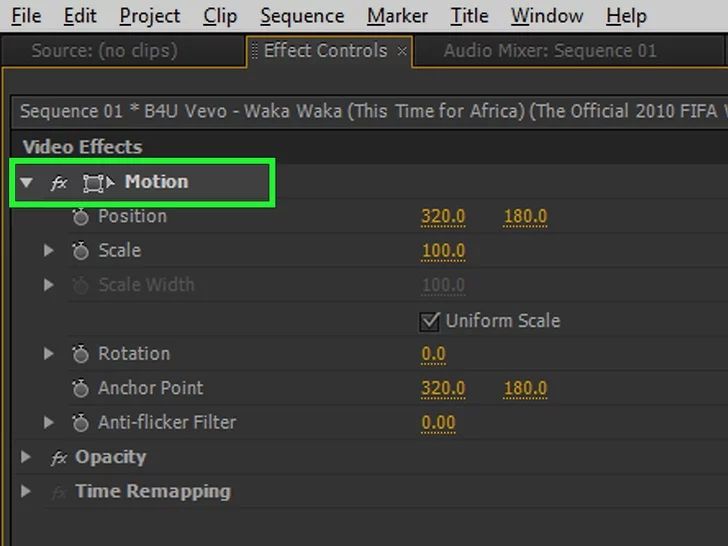728x546 pixels.
Task: Click the Sequence 01 clip name header
Action: 370,111
